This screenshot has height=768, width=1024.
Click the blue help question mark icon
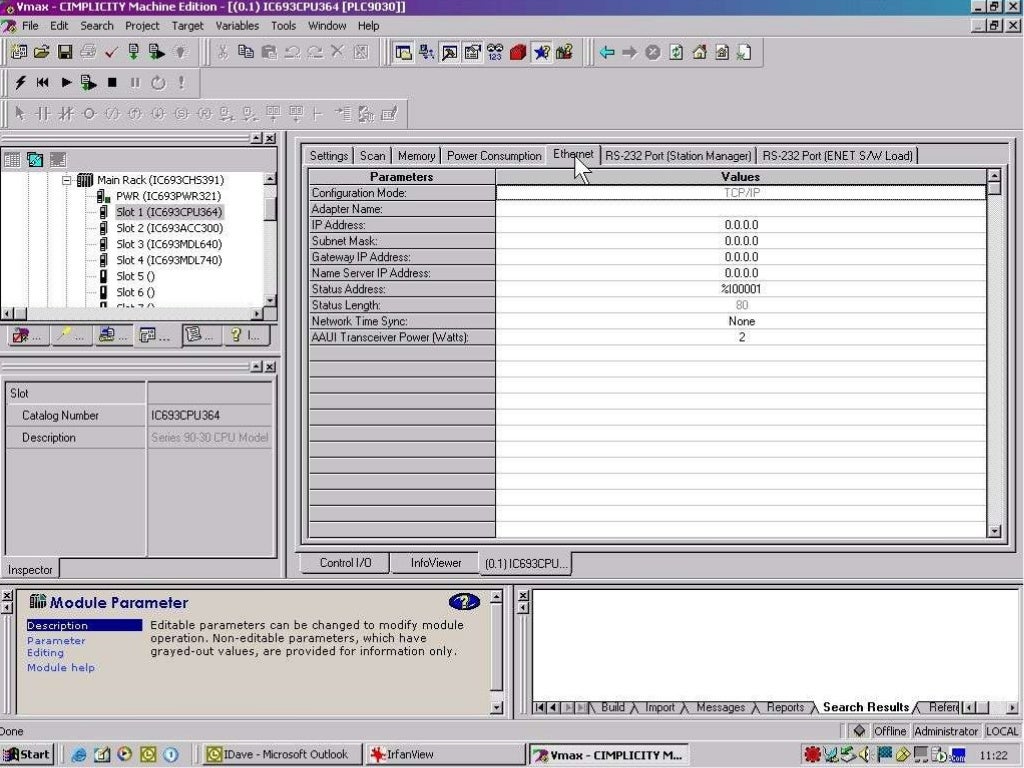tap(464, 602)
